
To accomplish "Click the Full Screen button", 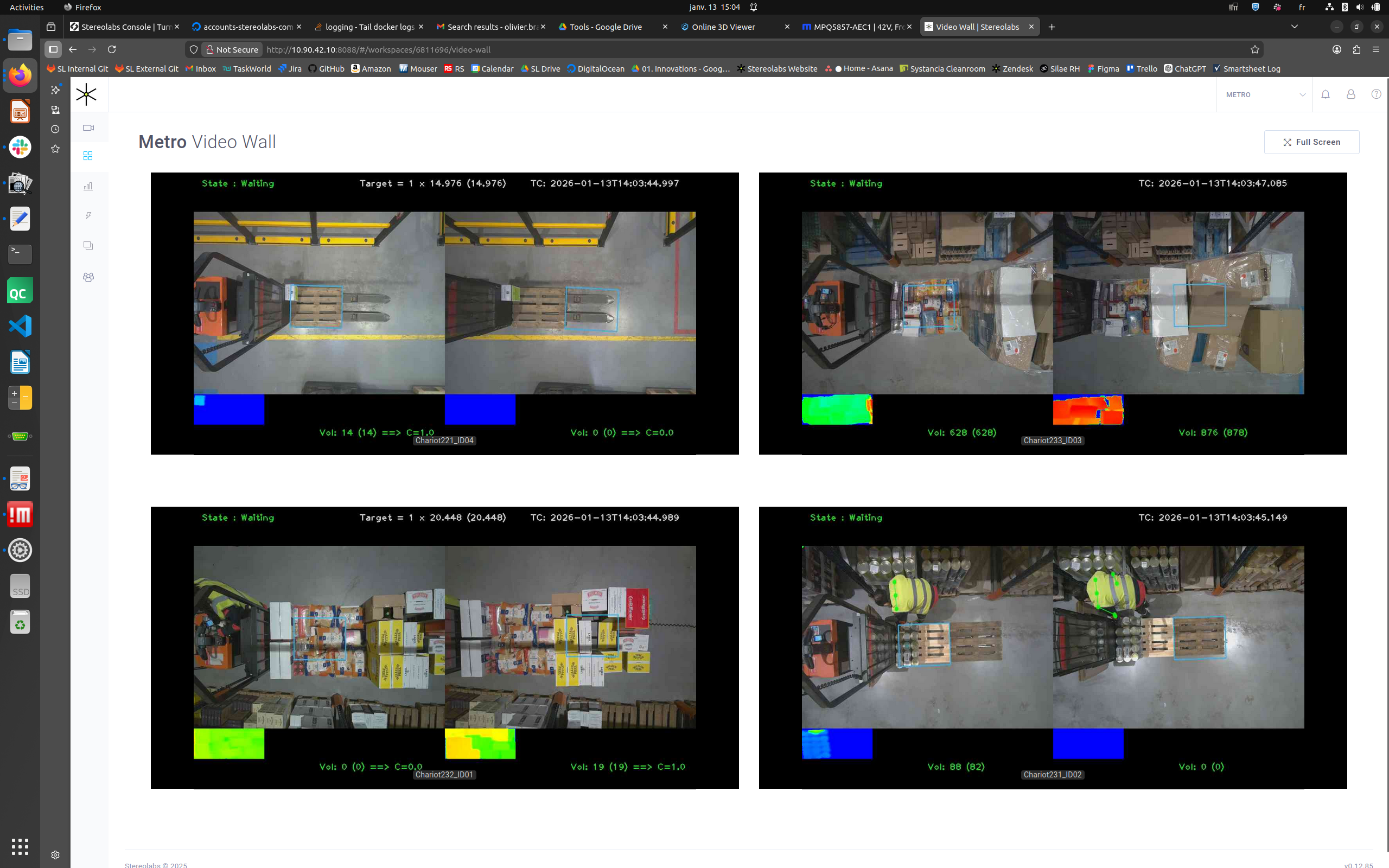I will coord(1311,142).
